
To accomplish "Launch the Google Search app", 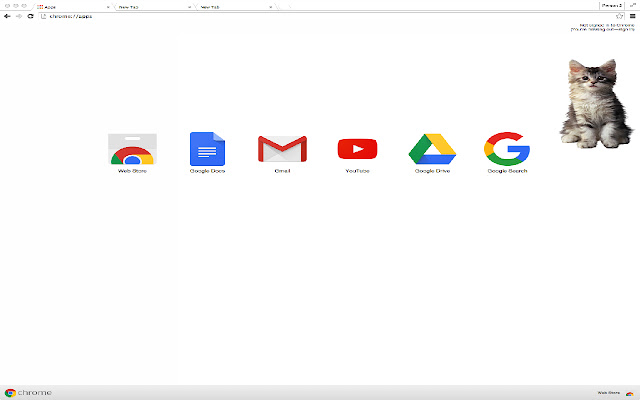I will (507, 149).
